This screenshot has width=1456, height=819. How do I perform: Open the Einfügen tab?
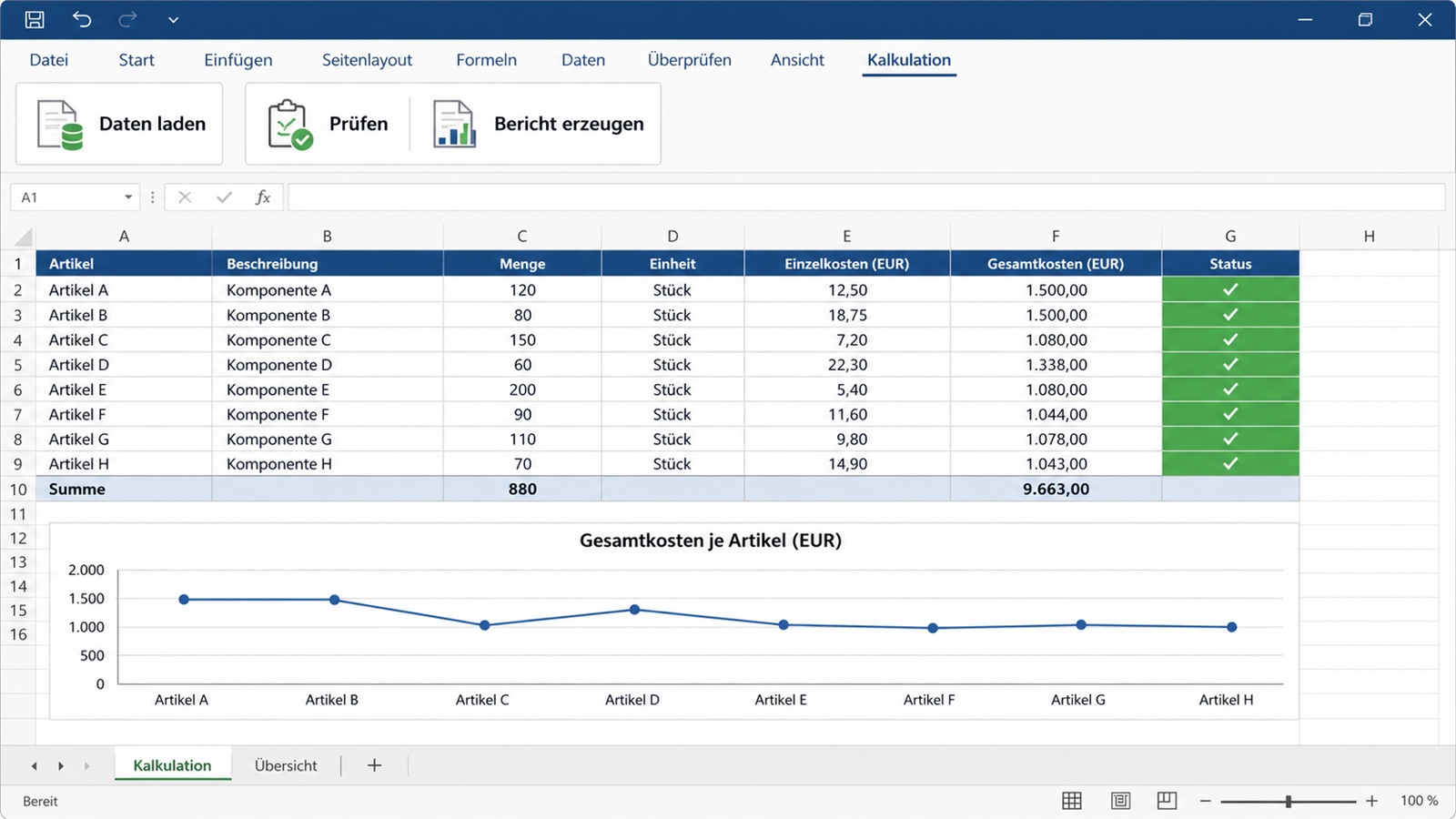(x=238, y=60)
